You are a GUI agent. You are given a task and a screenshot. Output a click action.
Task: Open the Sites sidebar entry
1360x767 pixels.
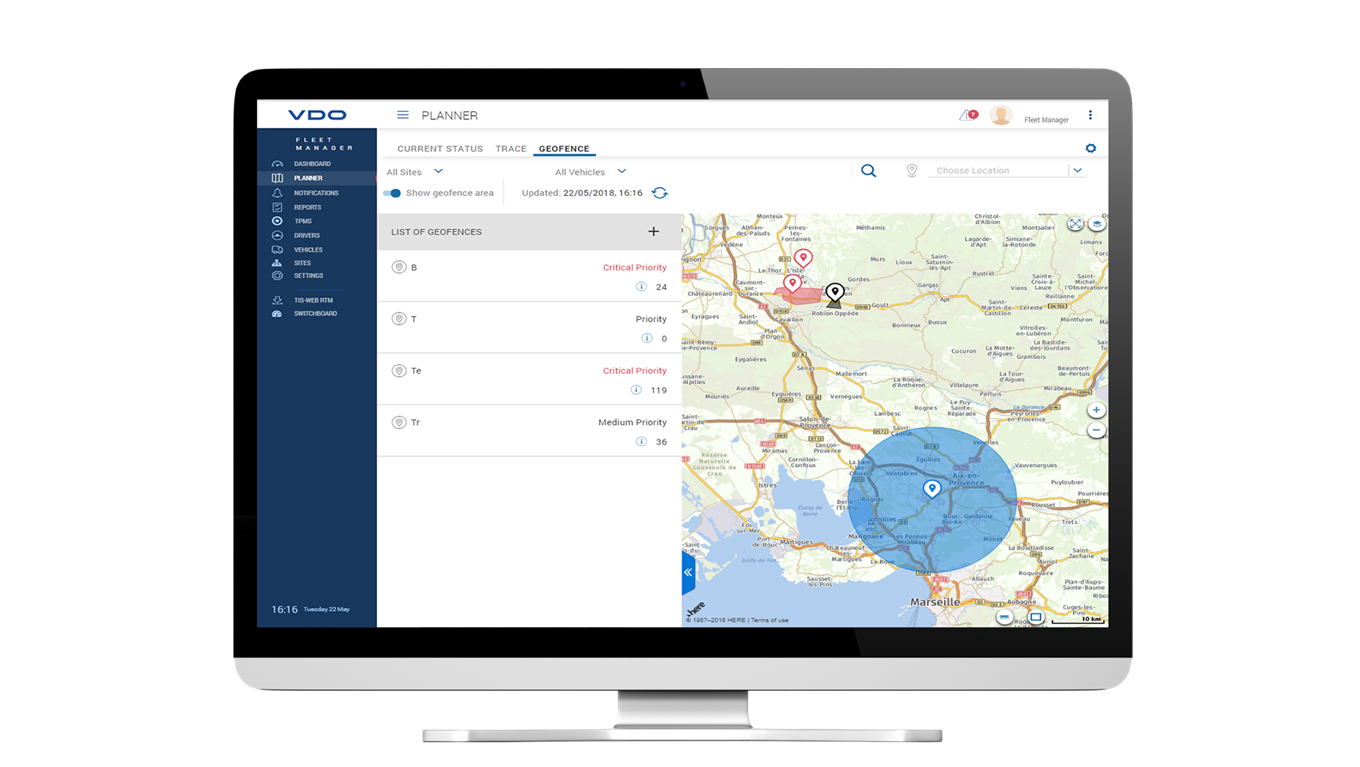pos(302,263)
